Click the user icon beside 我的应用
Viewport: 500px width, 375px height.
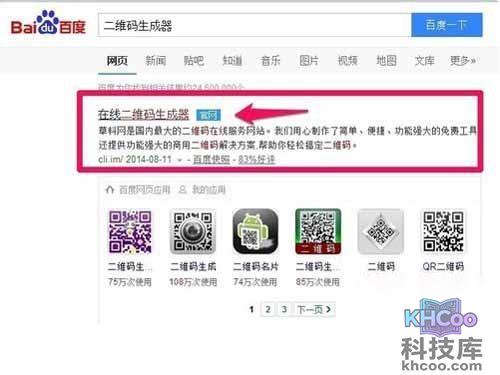[182, 190]
